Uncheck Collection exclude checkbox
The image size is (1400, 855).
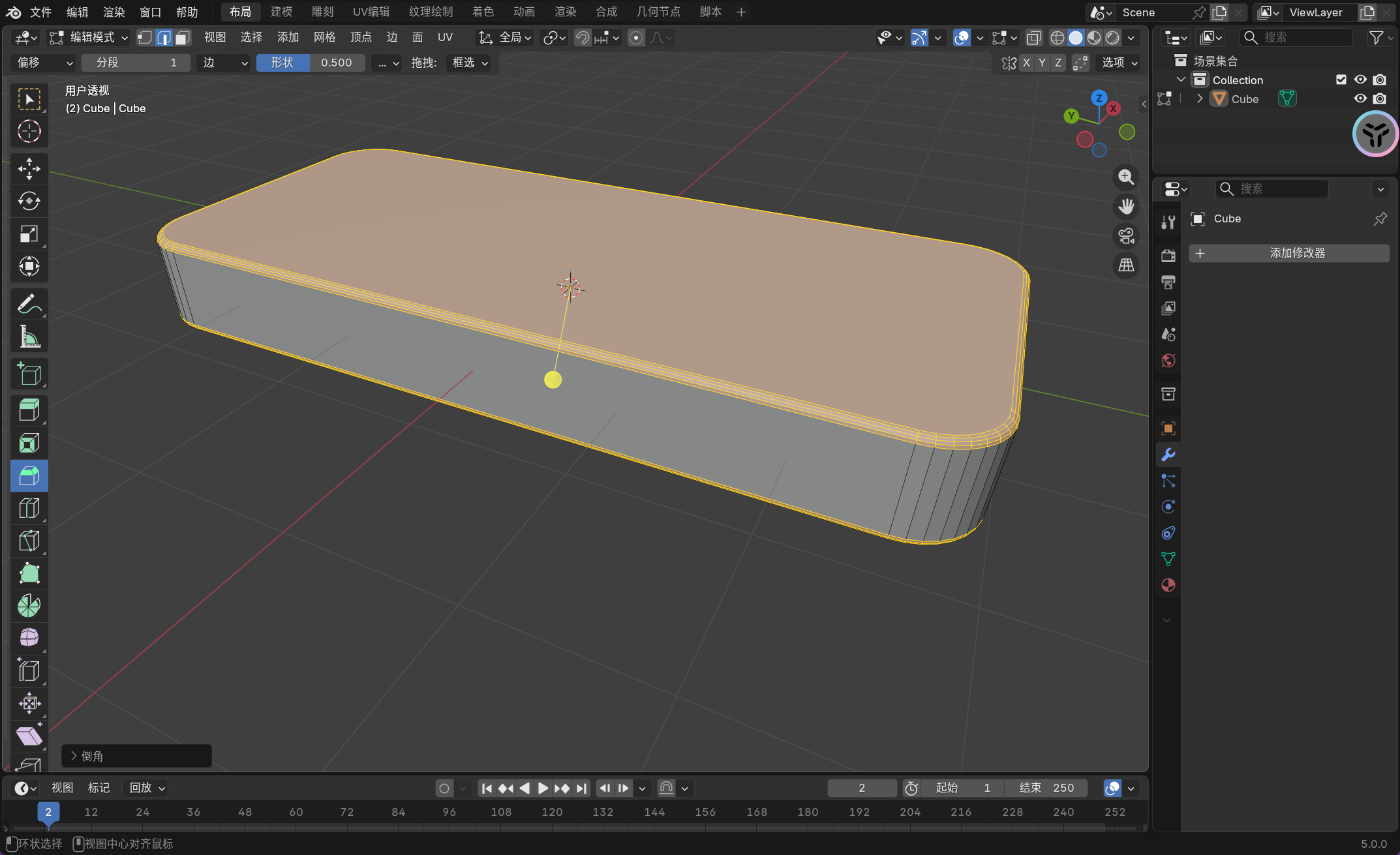click(x=1341, y=80)
